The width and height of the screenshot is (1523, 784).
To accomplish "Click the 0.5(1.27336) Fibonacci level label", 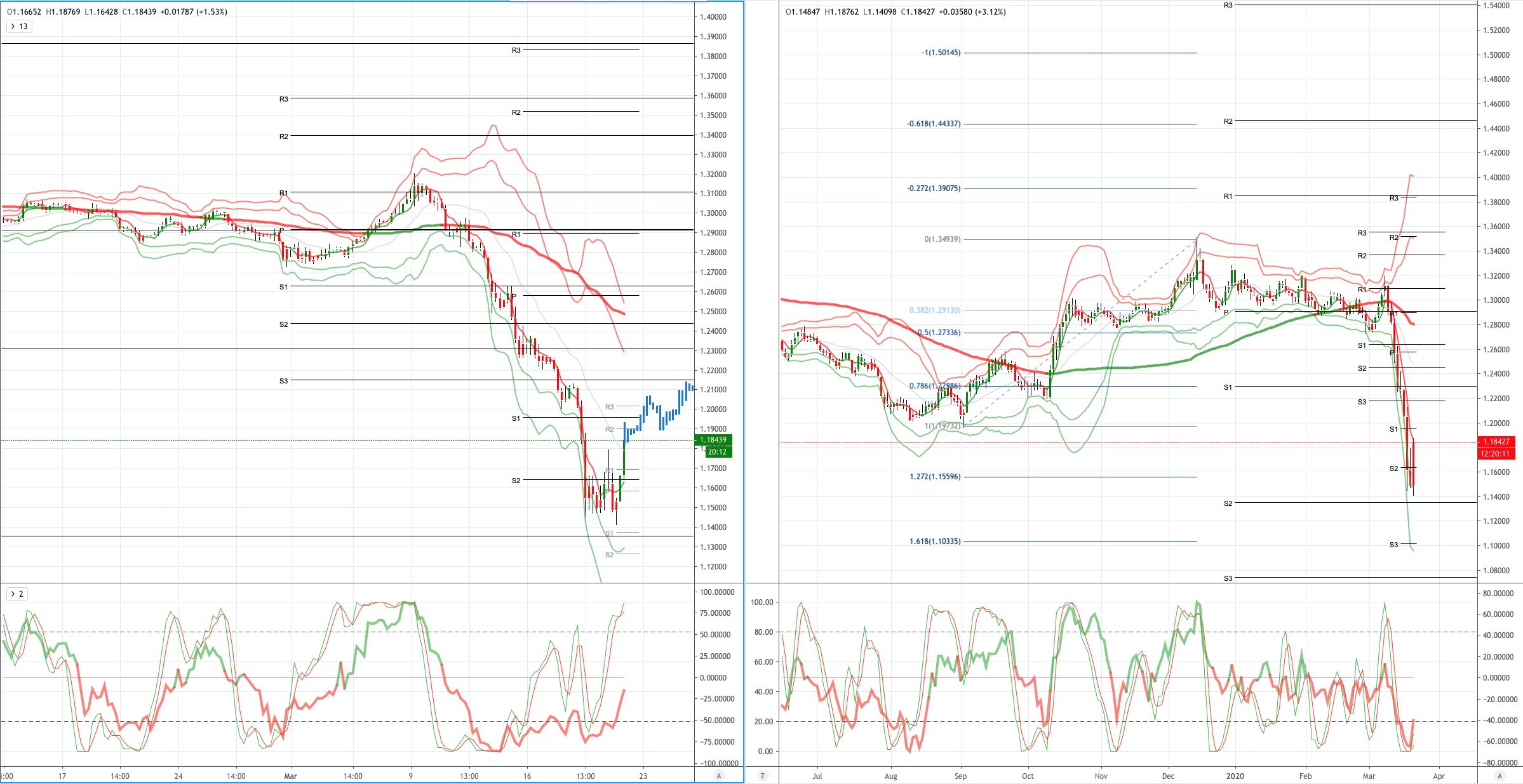I will pyautogui.click(x=939, y=333).
